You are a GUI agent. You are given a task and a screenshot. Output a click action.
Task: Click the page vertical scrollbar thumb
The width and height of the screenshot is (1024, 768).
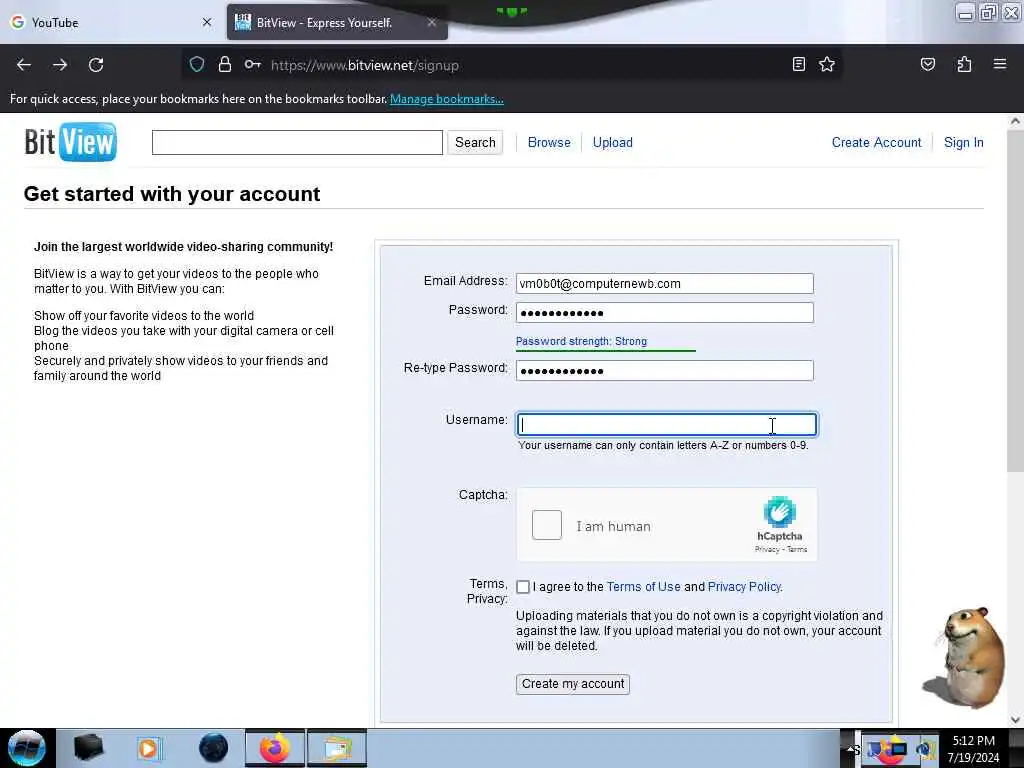1015,300
